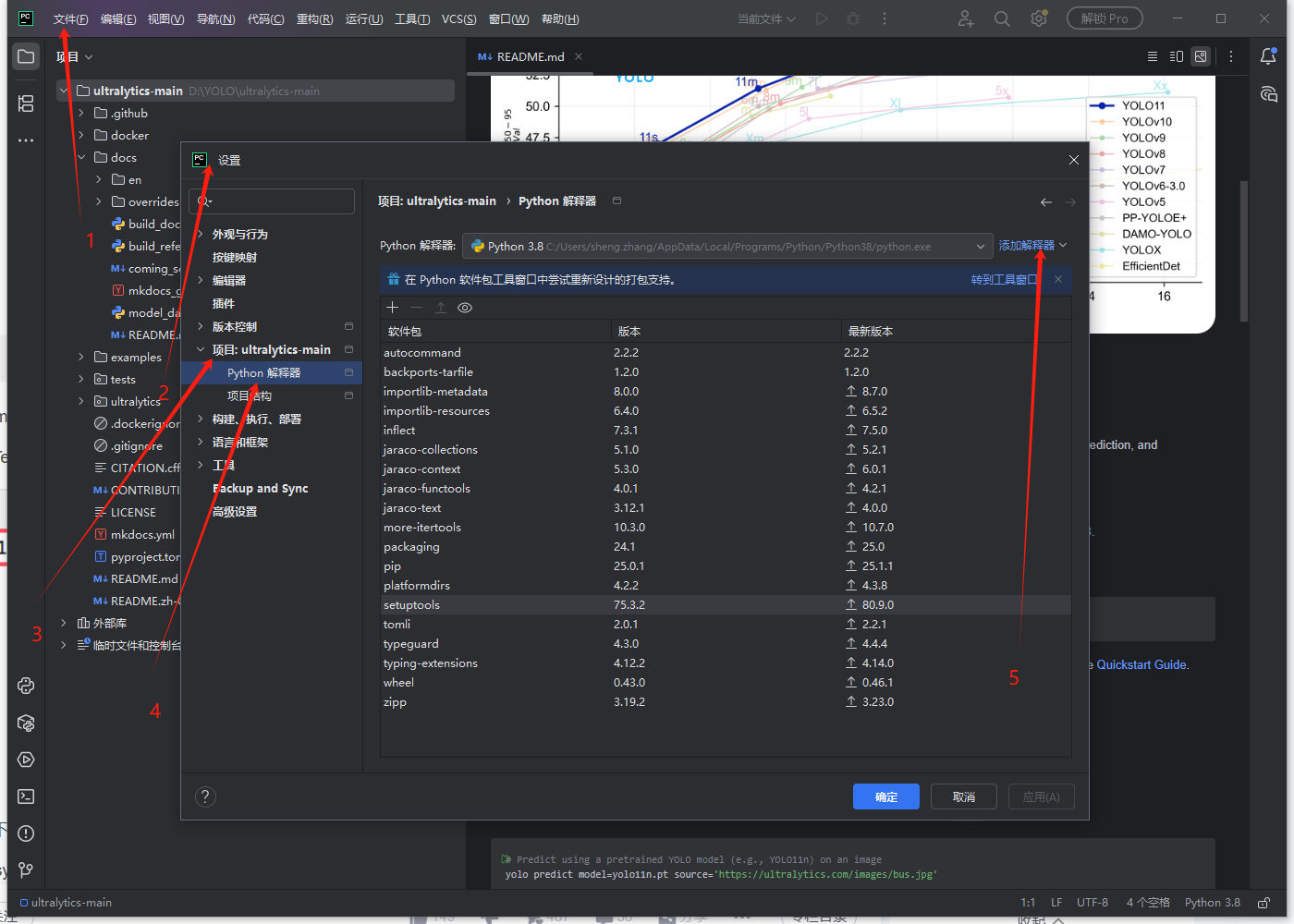1294x924 pixels.
Task: Dismiss the Python packages banner
Action: [x=1058, y=279]
